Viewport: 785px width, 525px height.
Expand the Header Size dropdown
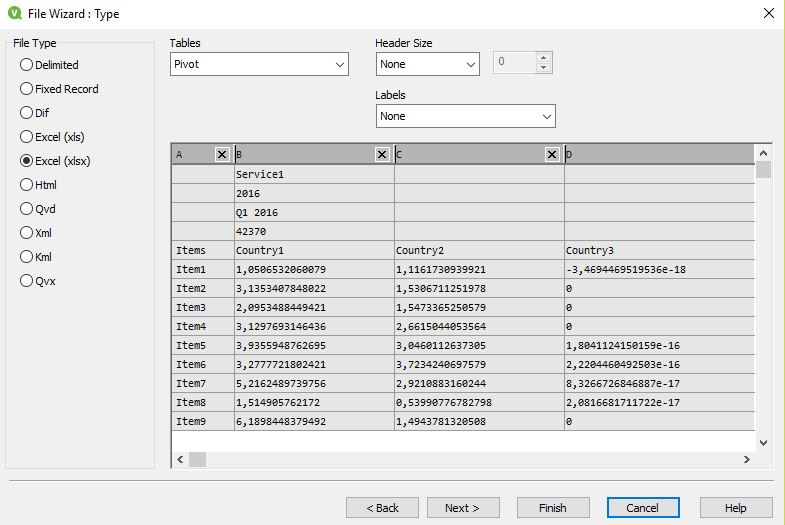pos(428,64)
